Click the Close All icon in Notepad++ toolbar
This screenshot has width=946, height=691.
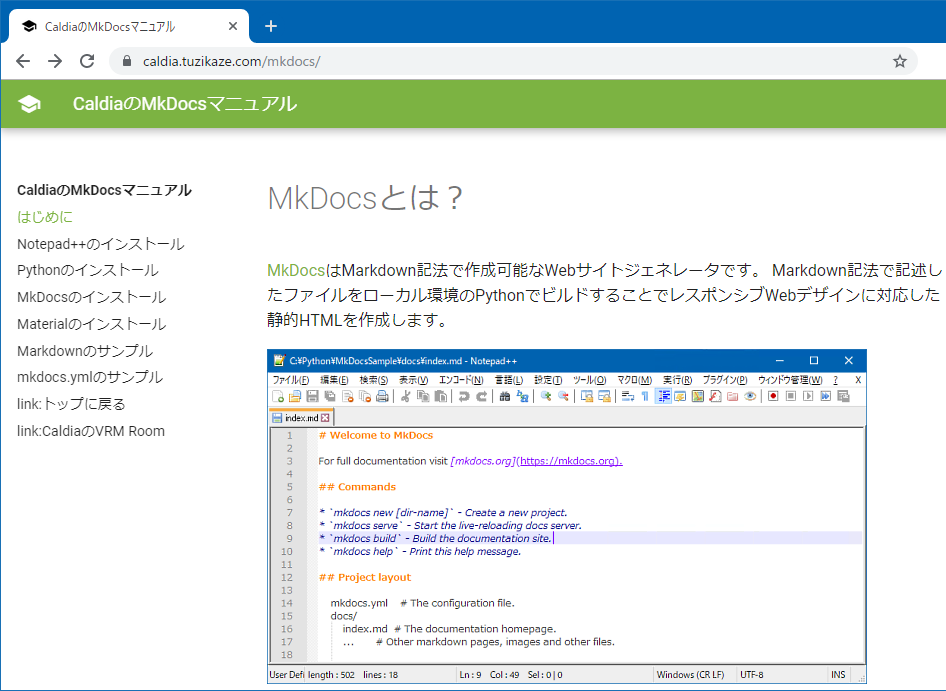364,396
